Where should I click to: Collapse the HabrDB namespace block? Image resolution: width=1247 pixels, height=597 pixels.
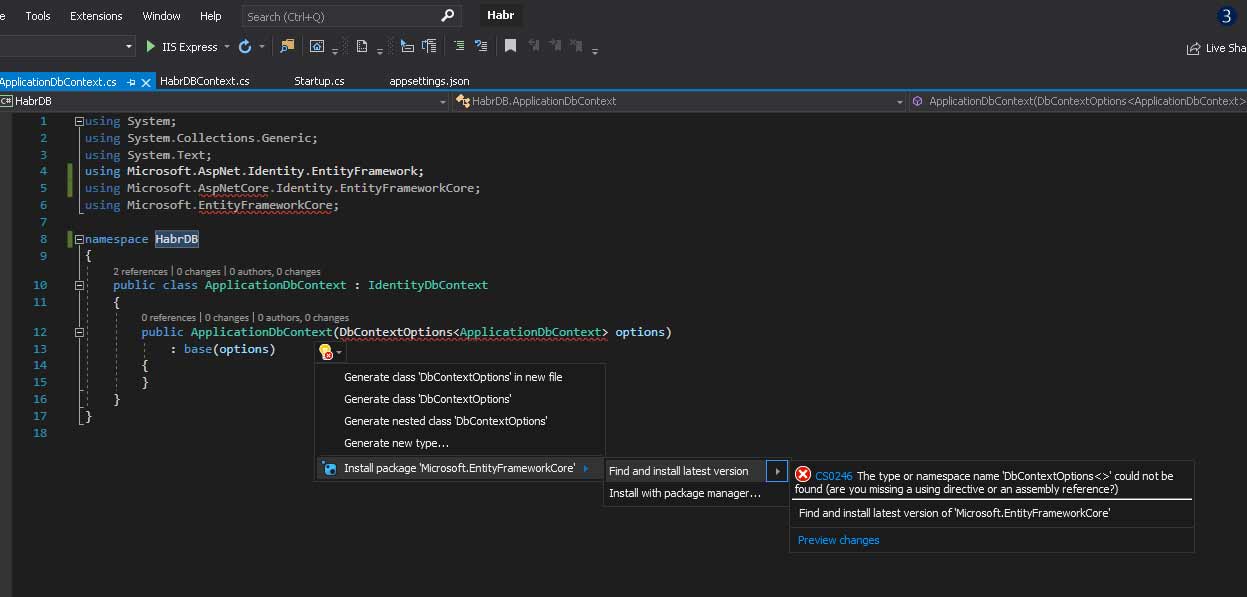[x=79, y=239]
